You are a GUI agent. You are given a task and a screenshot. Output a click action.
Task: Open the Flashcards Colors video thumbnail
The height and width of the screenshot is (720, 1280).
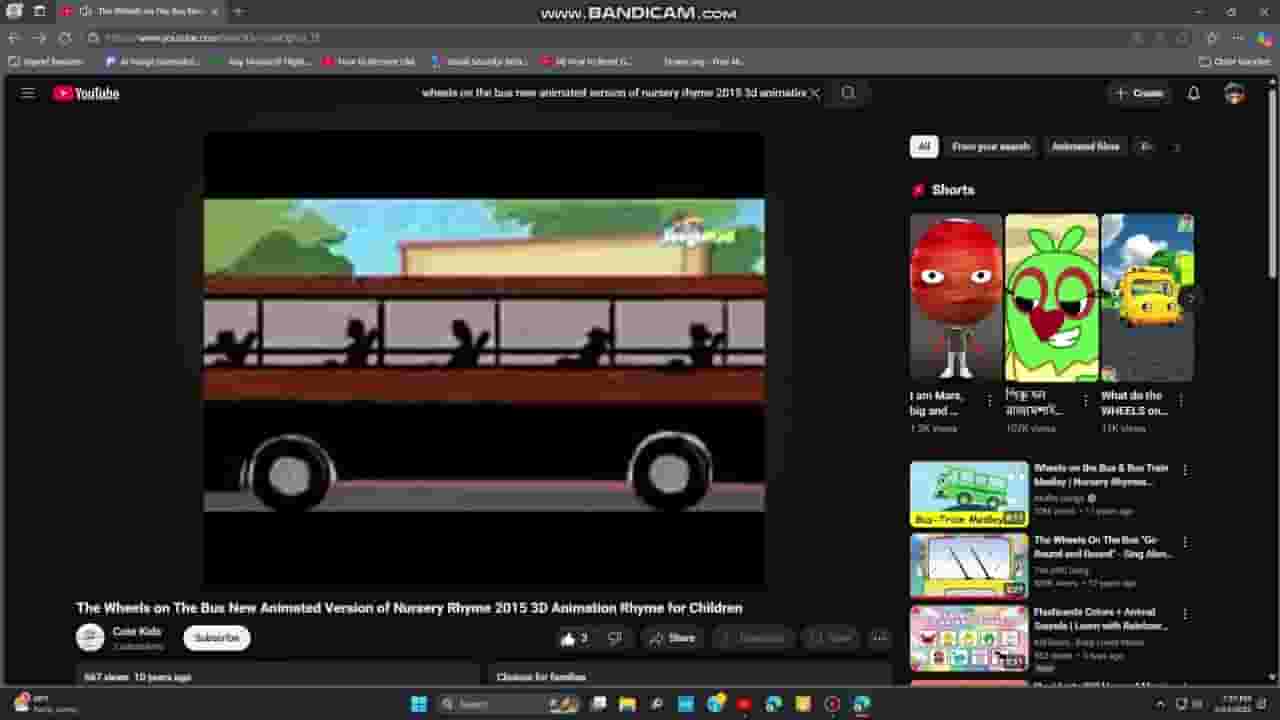969,638
